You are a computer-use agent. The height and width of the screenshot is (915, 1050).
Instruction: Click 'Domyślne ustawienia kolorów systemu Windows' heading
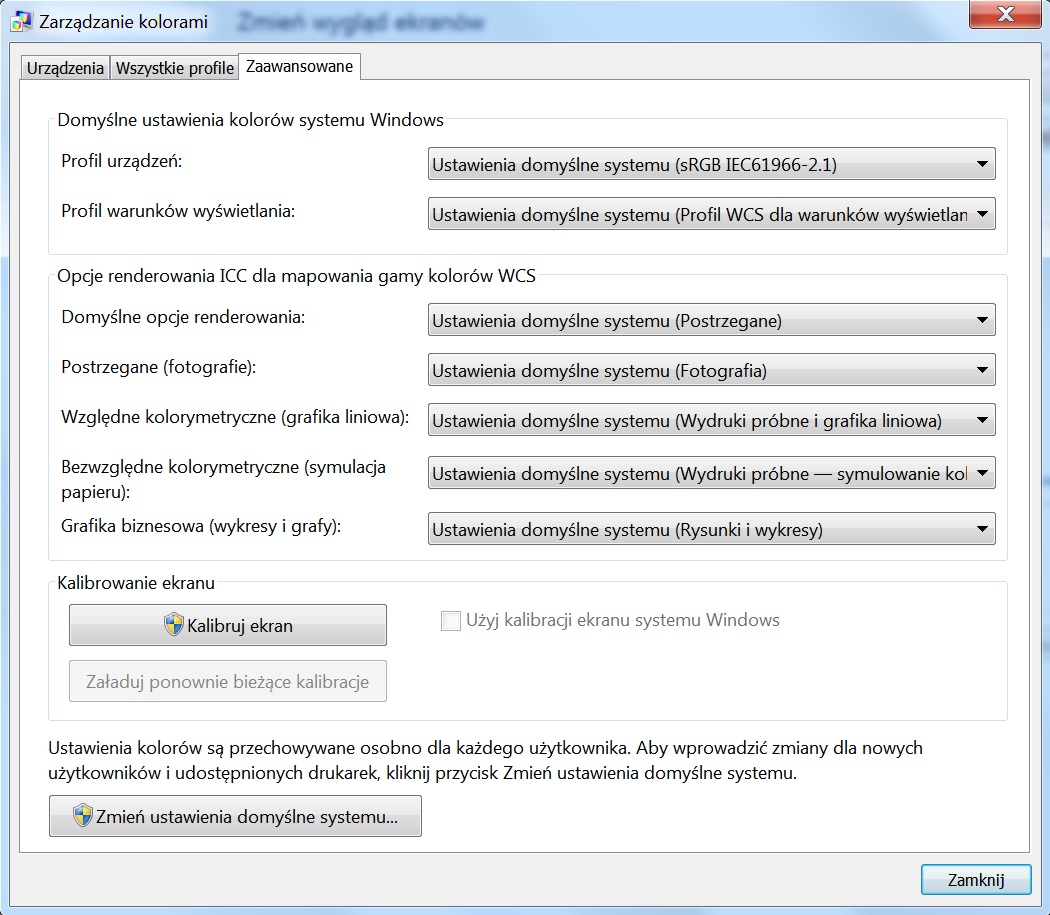pos(250,120)
